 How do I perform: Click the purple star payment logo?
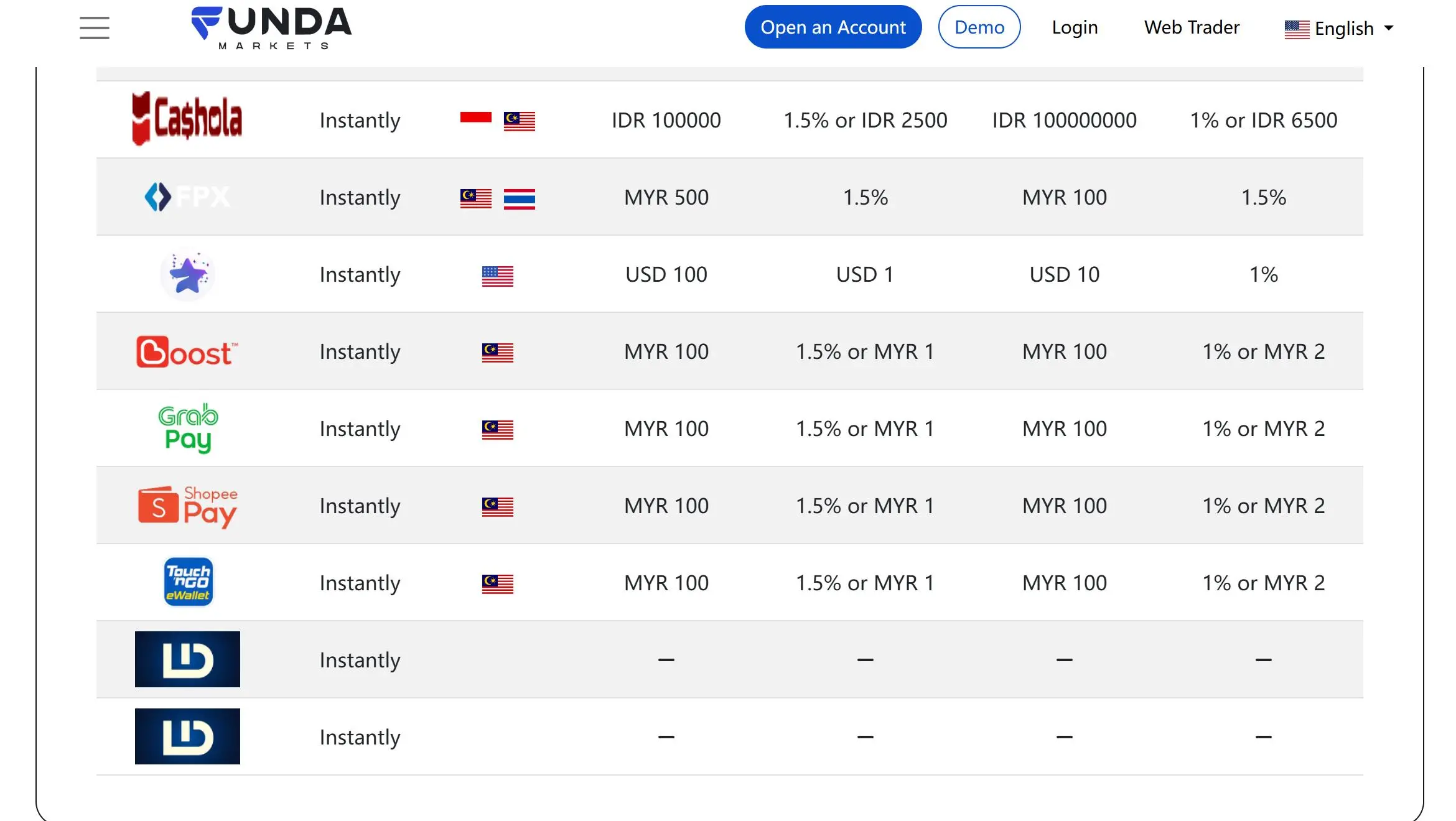[187, 274]
